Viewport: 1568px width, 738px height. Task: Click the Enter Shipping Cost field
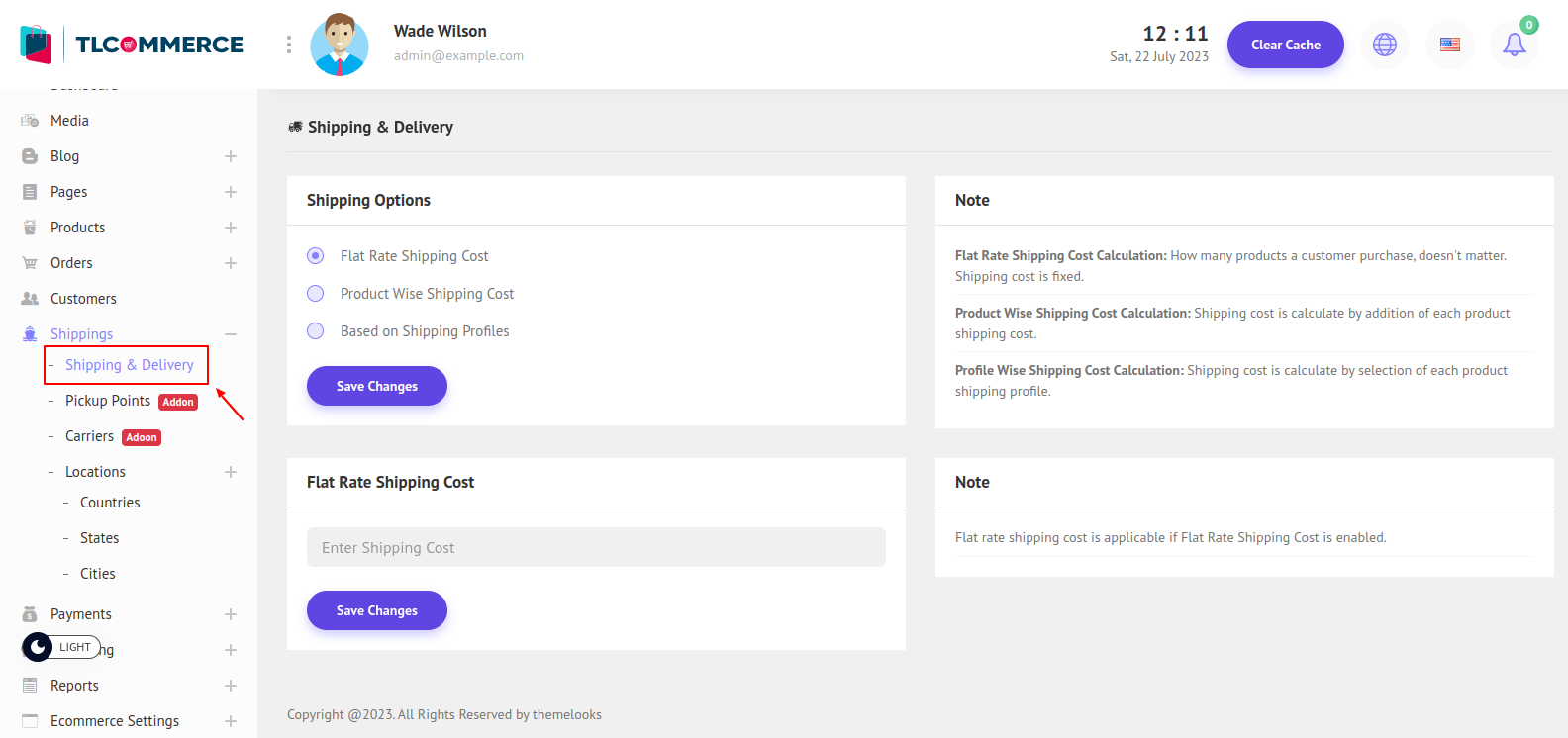(x=596, y=547)
